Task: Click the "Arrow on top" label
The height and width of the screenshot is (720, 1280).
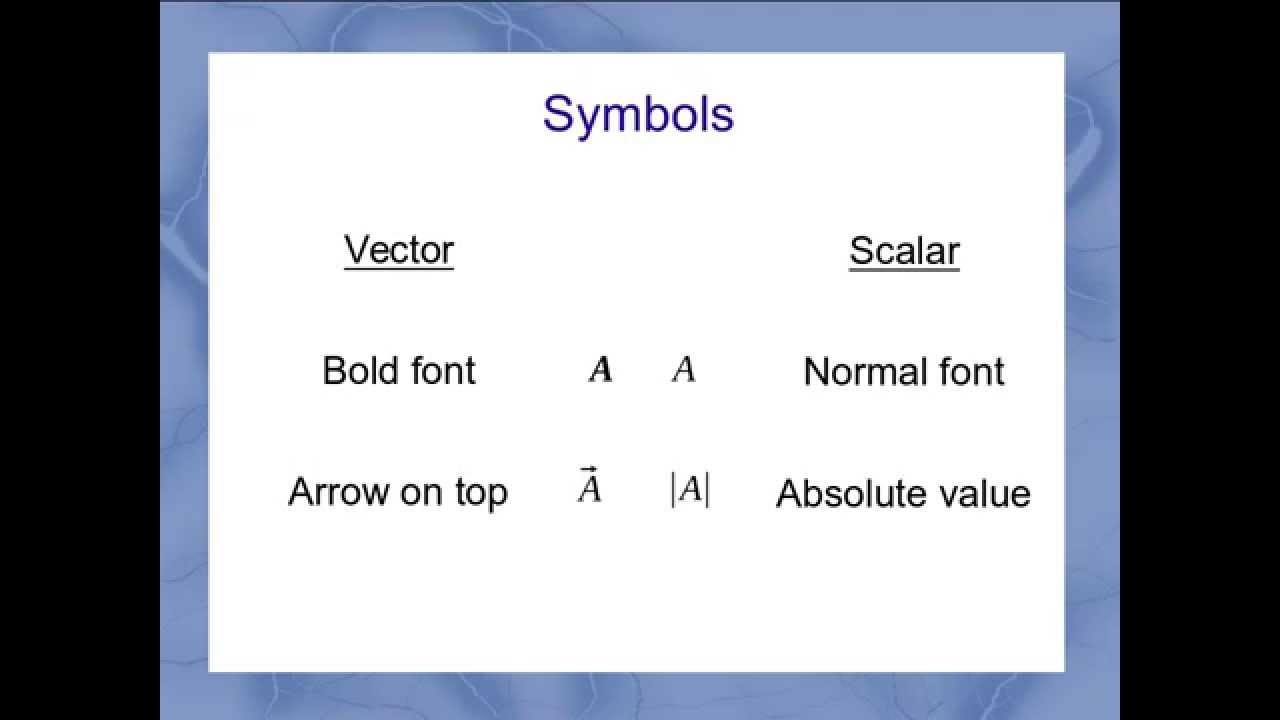Action: [x=398, y=492]
